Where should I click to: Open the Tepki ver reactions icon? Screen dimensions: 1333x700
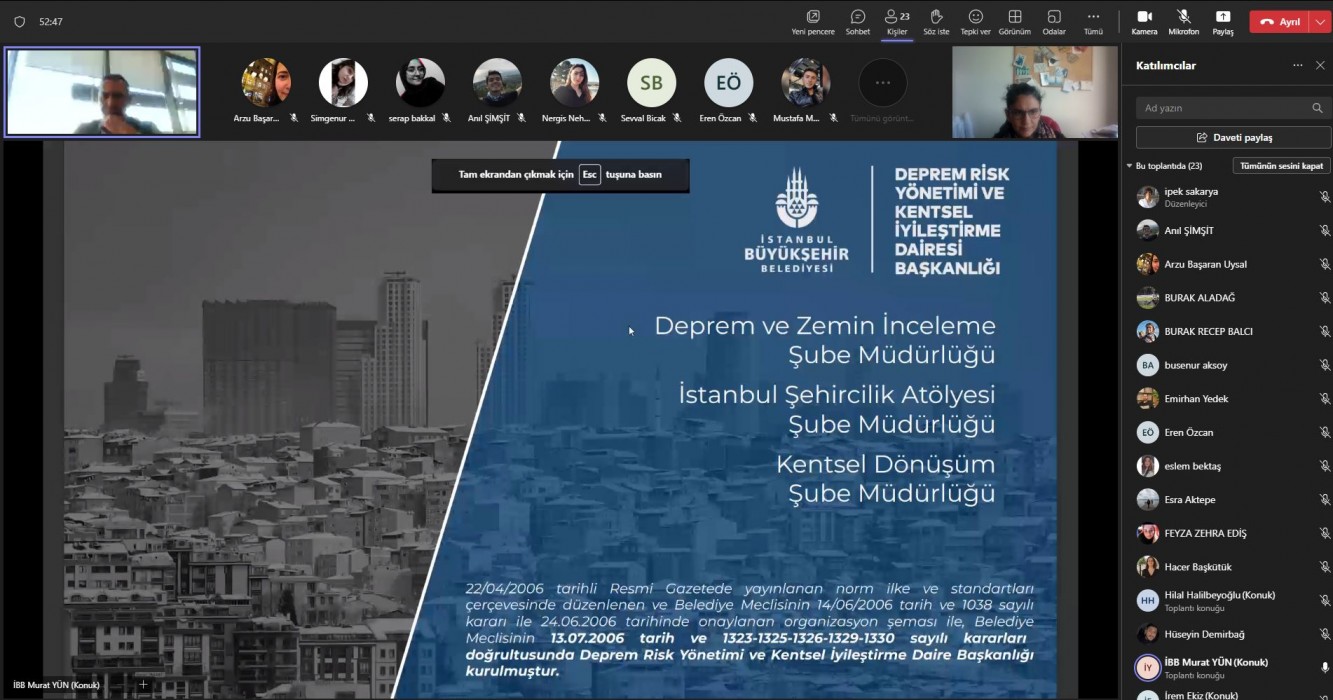tap(975, 17)
